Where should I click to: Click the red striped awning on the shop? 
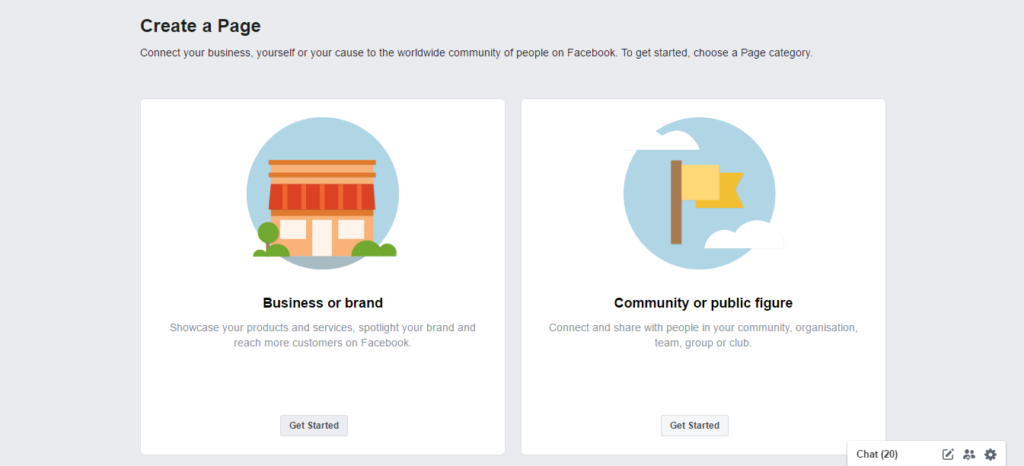coord(322,196)
